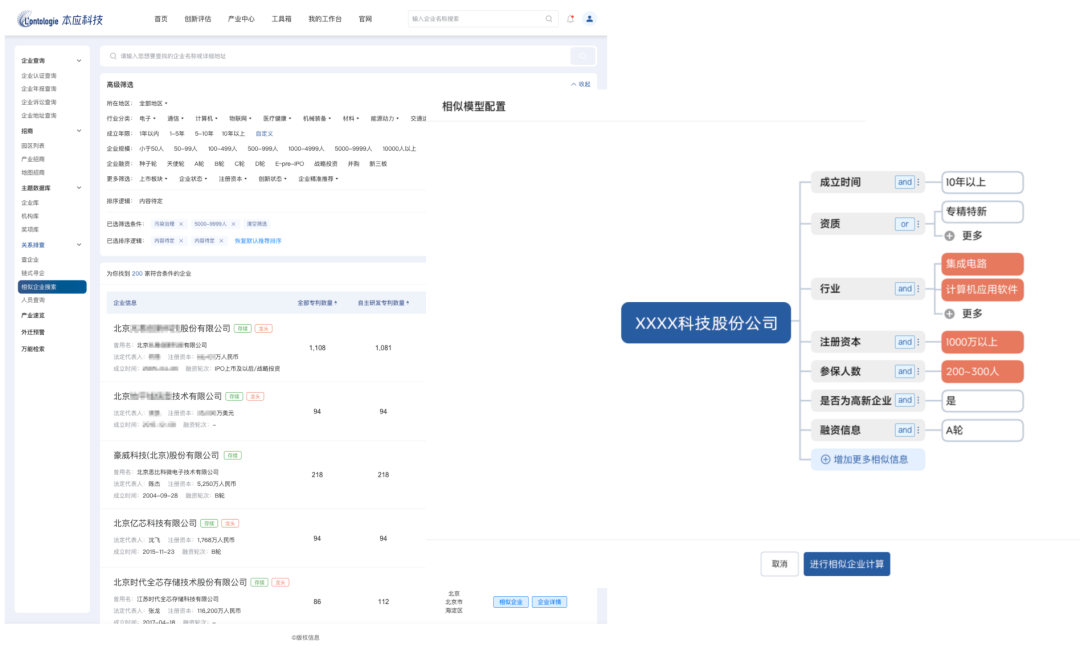The image size is (1080, 649).
Task: Collapse advanced filters with 收起
Action: 580,85
